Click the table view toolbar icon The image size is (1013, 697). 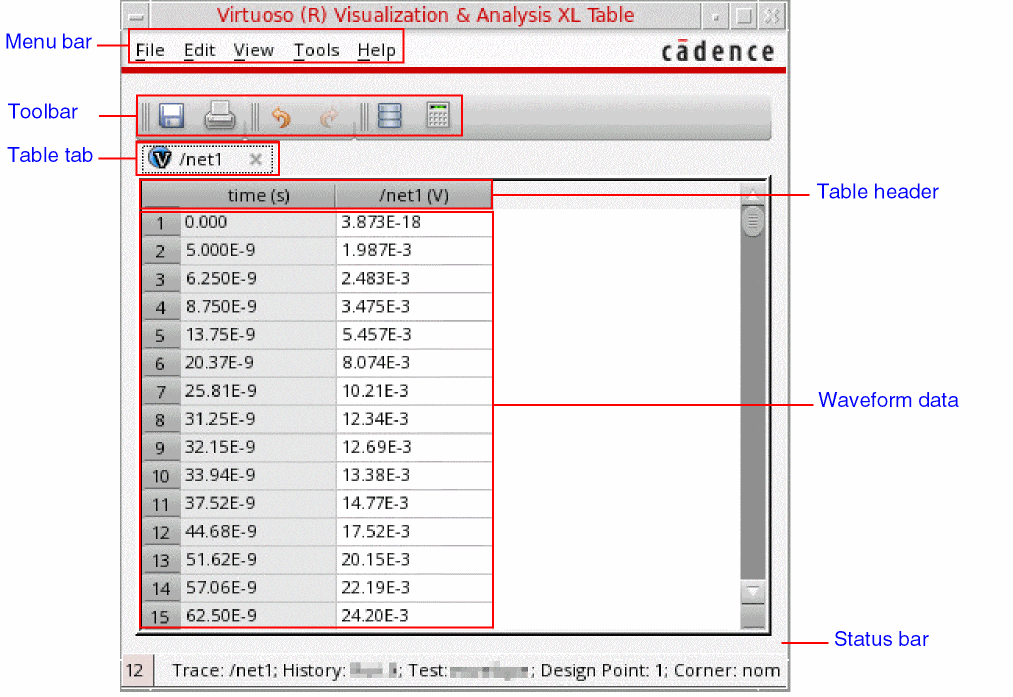[390, 116]
